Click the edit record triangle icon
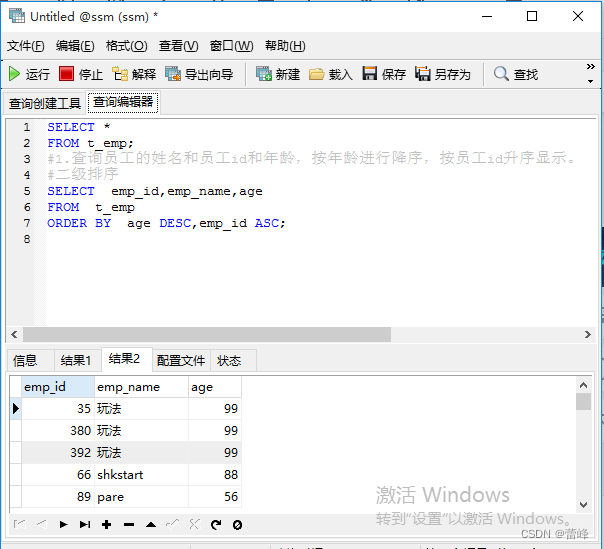This screenshot has height=549, width=604. [x=151, y=524]
